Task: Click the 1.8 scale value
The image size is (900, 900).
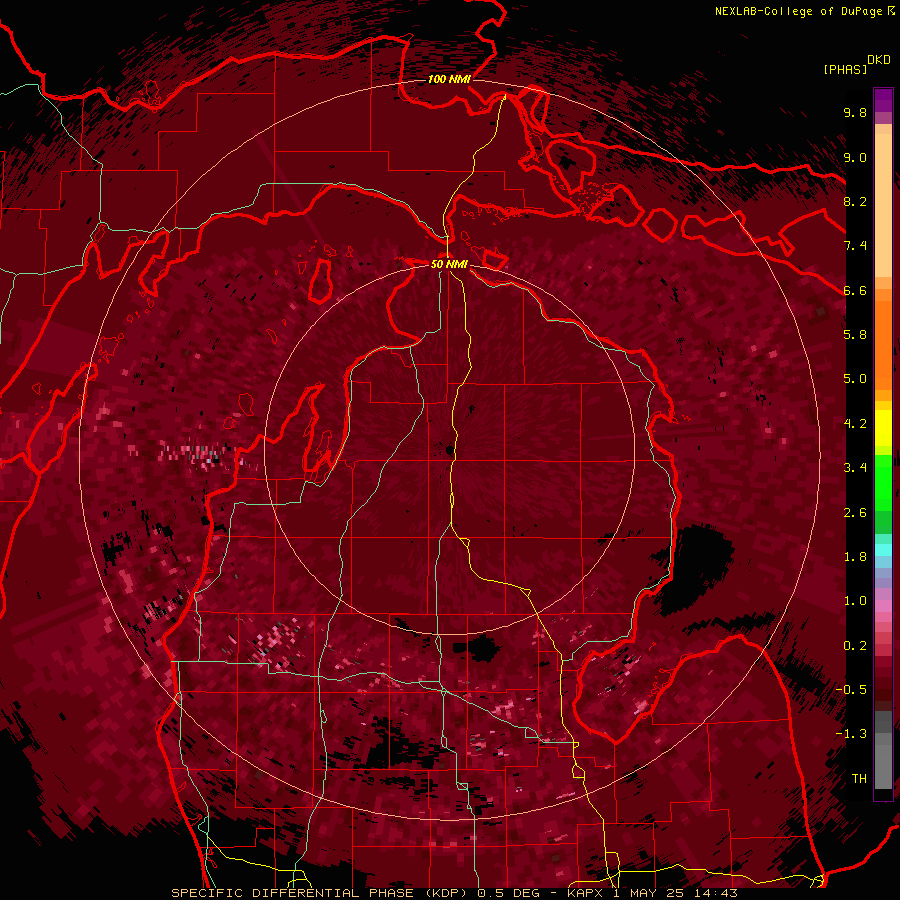Action: pyautogui.click(x=855, y=557)
